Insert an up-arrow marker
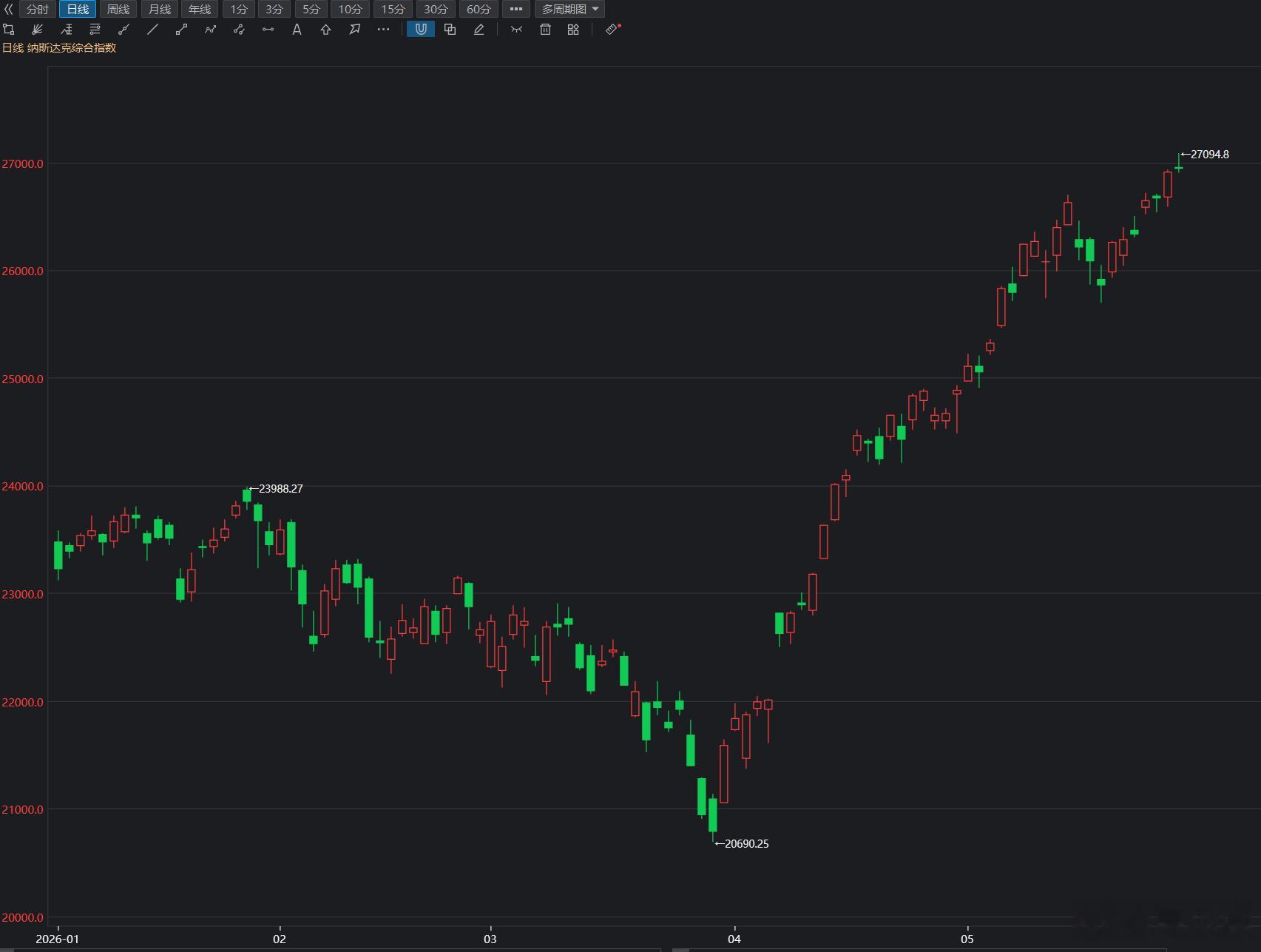This screenshot has width=1261, height=952. pos(326,30)
